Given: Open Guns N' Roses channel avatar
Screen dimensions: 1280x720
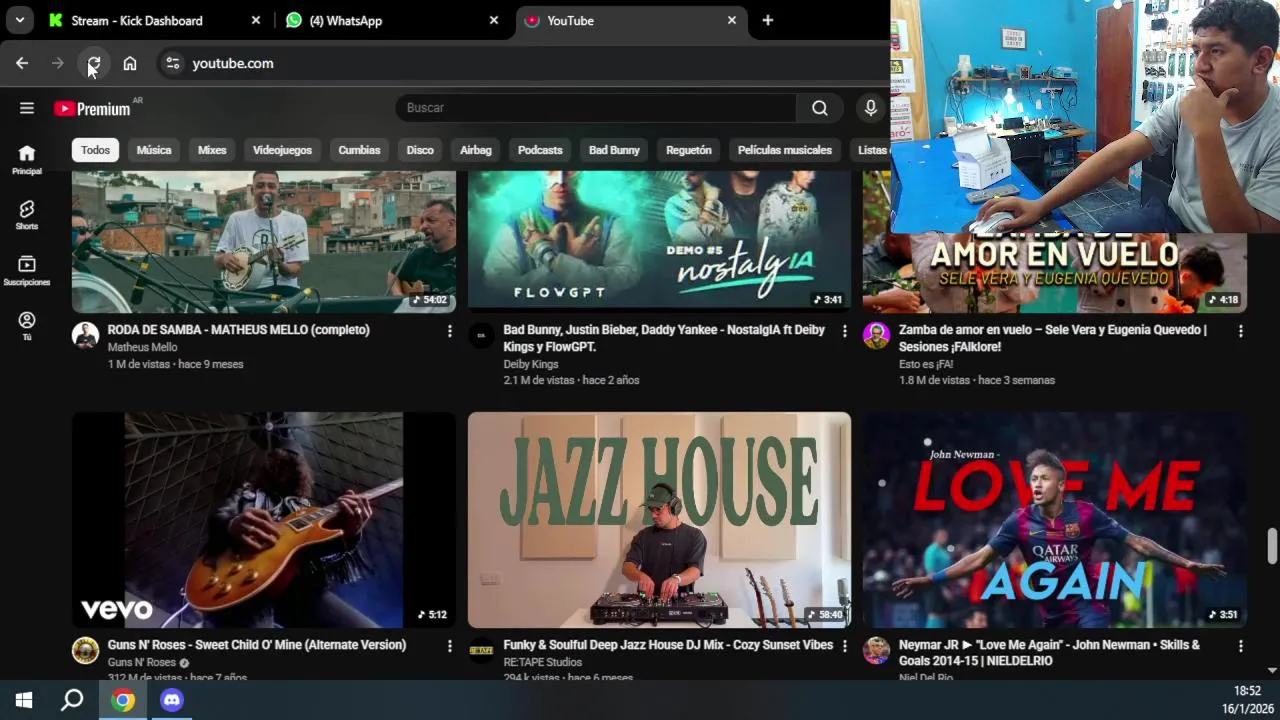Looking at the screenshot, I should point(85,650).
